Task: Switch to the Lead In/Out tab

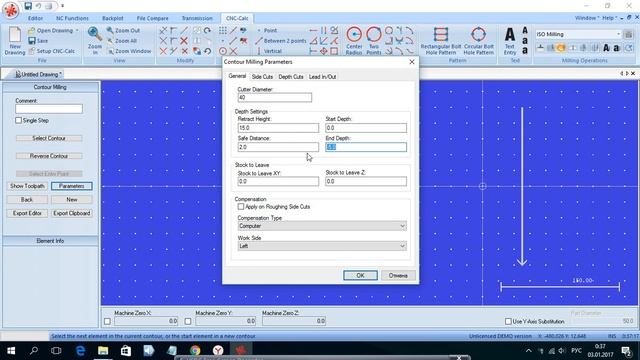Action: 322,77
